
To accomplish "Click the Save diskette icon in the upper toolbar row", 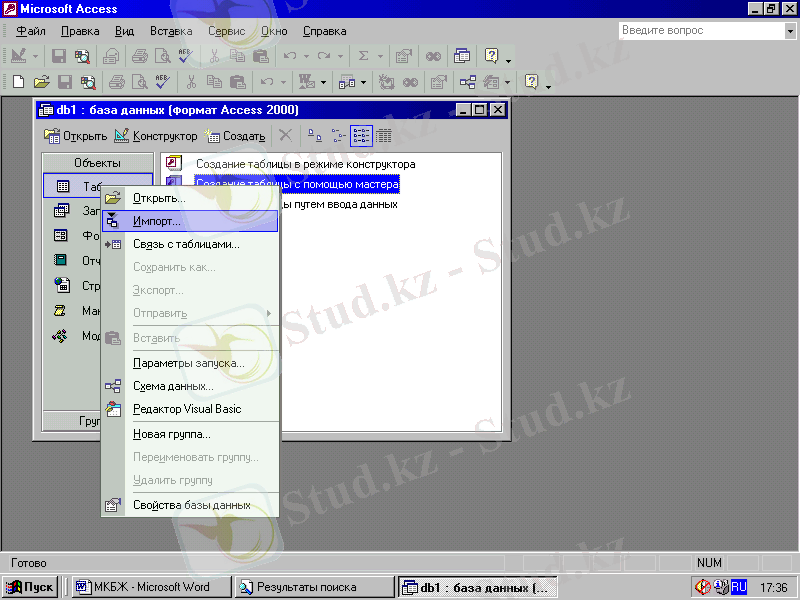I will pyautogui.click(x=59, y=56).
